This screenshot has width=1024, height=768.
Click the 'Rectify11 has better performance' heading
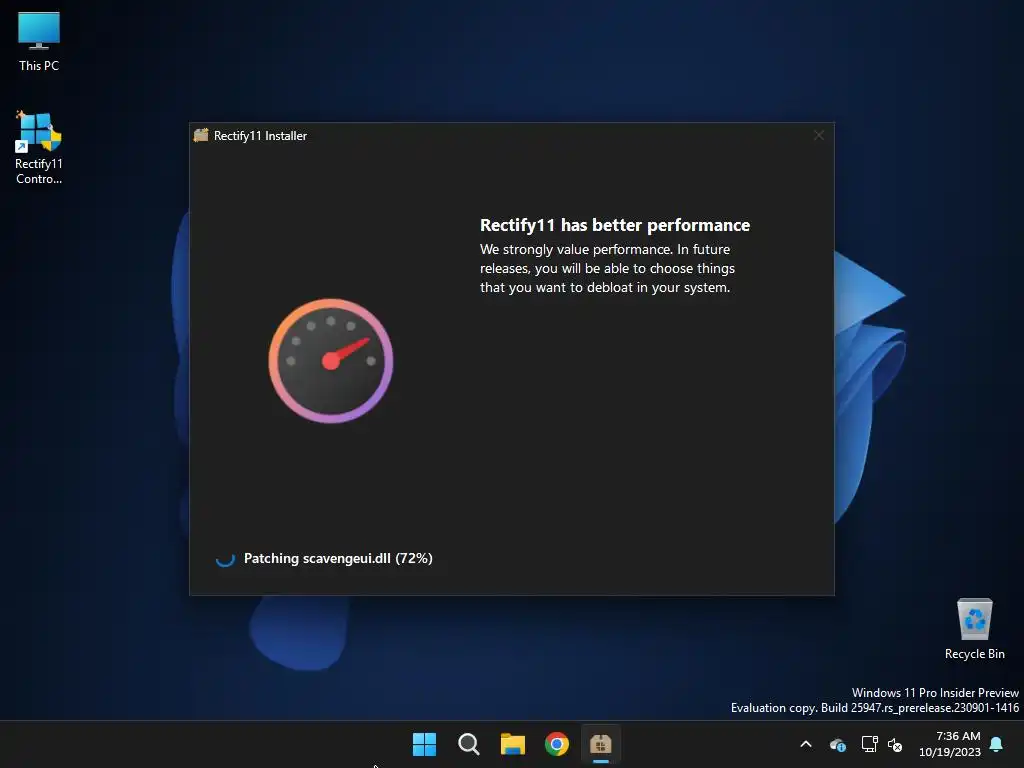615,225
